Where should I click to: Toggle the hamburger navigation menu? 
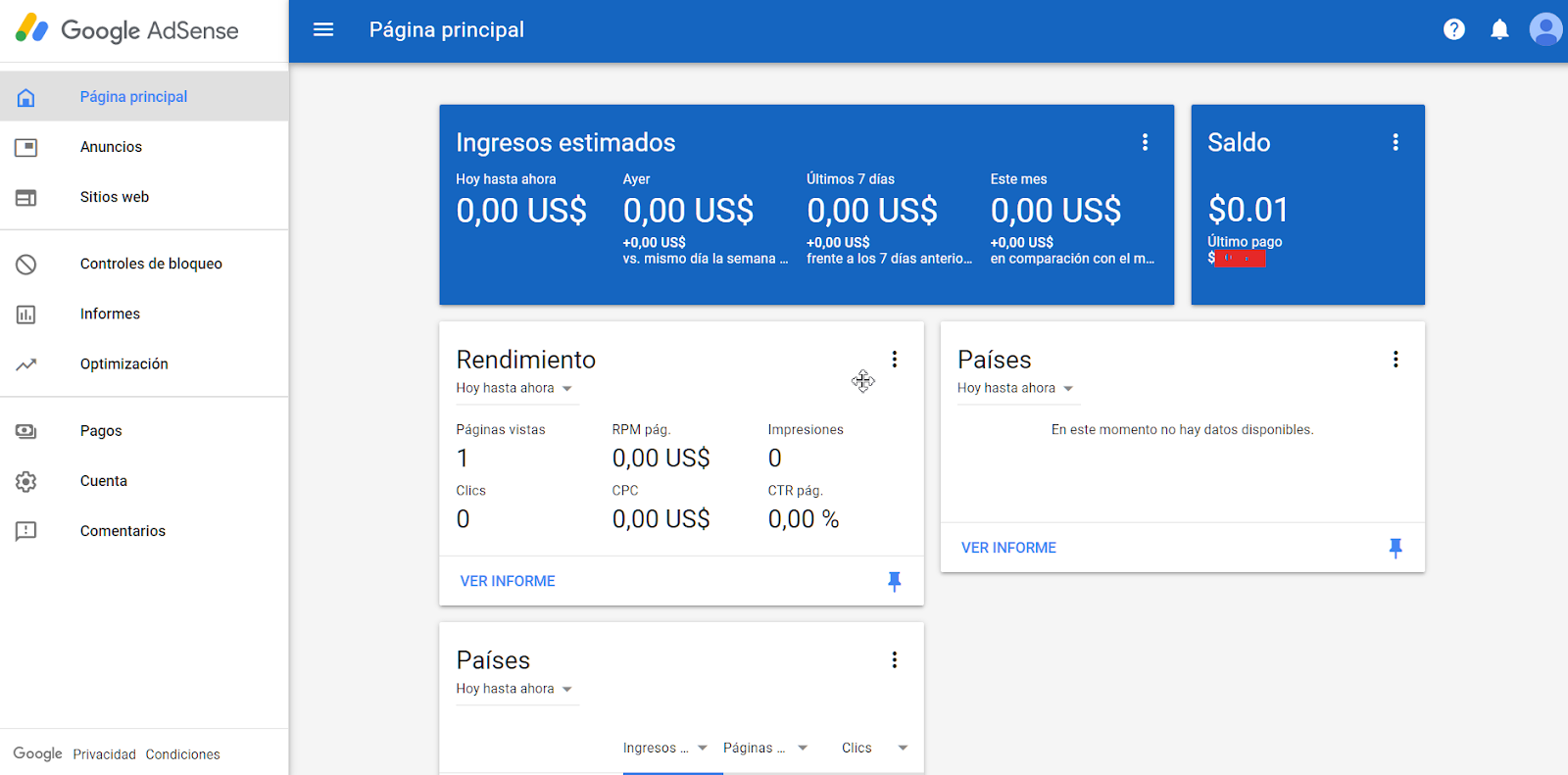point(323,29)
